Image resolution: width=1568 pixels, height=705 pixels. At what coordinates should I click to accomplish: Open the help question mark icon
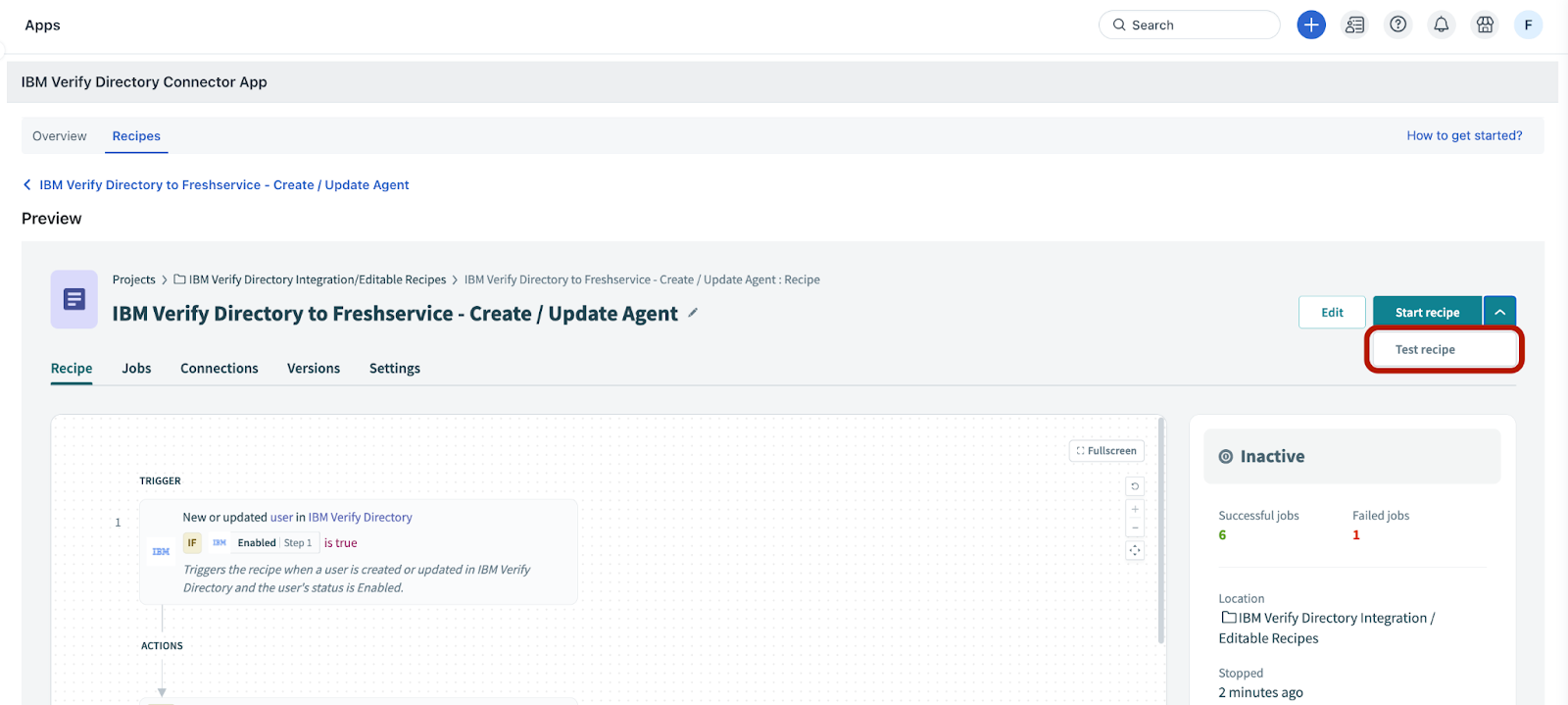coord(1398,25)
